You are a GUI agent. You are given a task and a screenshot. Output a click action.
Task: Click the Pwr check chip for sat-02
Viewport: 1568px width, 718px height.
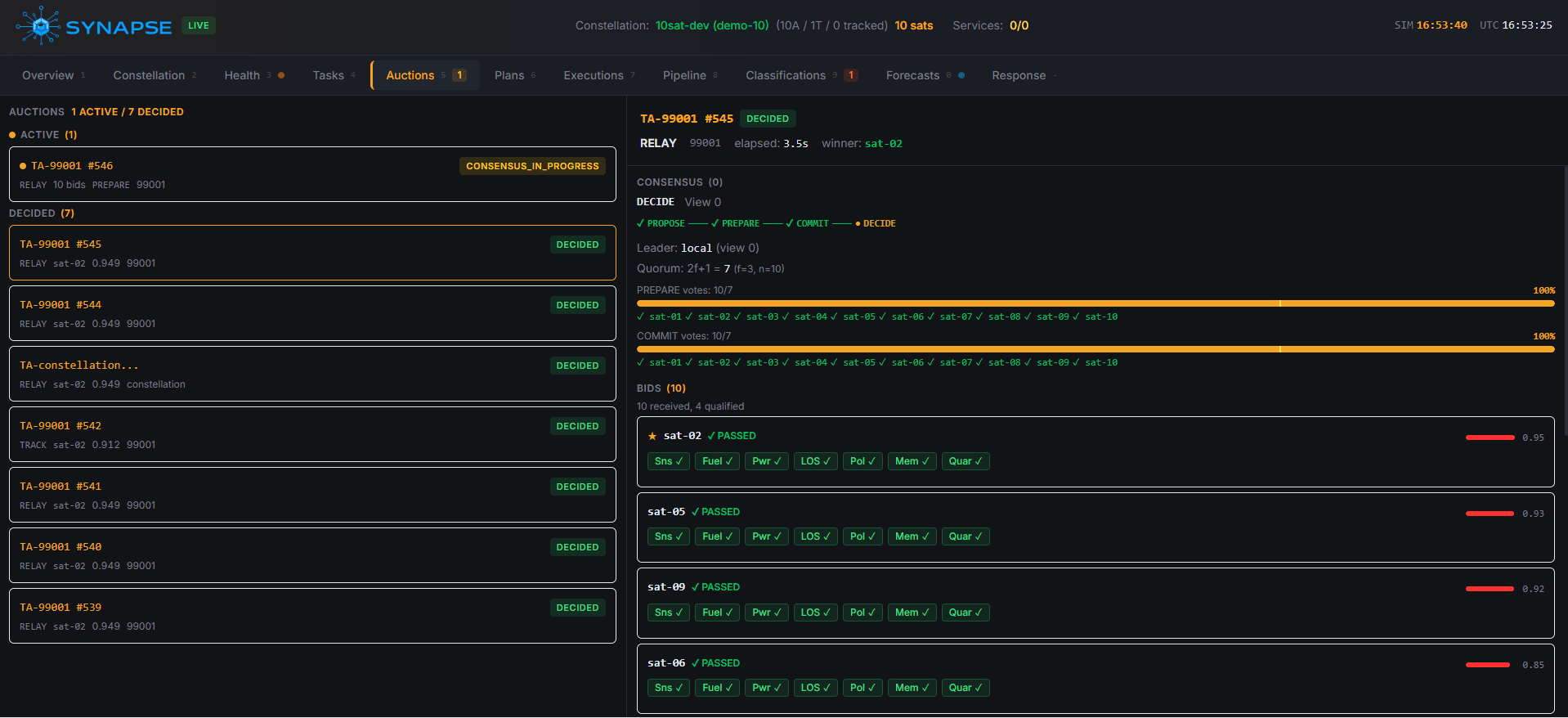(x=767, y=461)
